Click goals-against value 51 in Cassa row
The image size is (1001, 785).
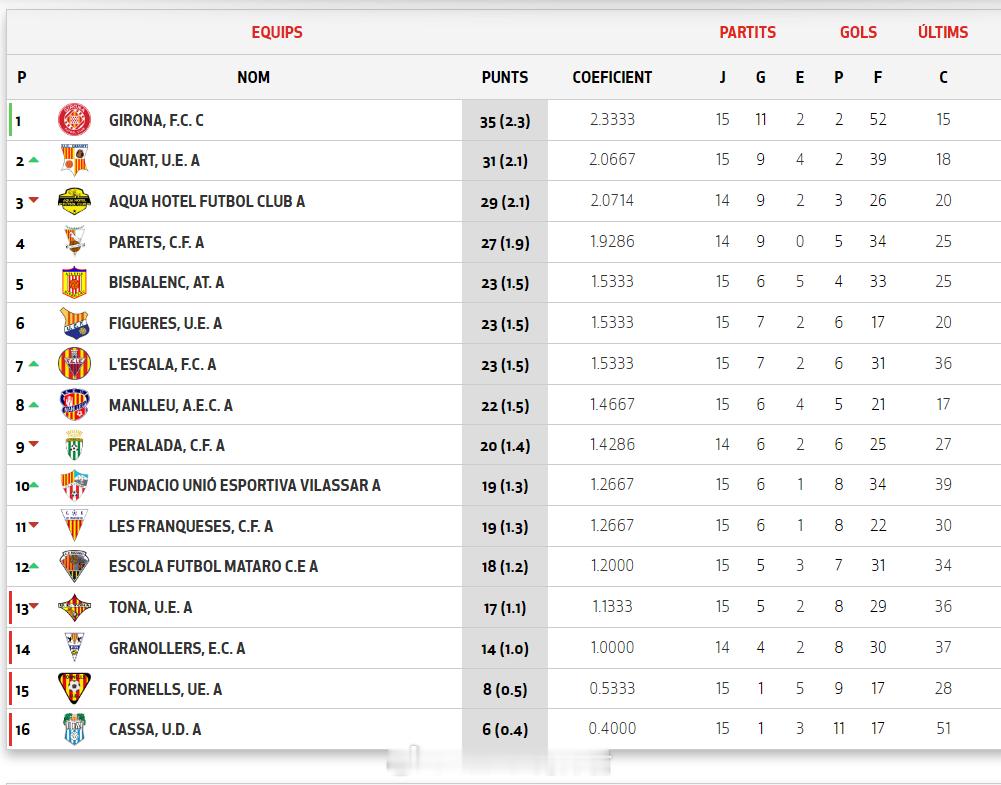[x=944, y=728]
